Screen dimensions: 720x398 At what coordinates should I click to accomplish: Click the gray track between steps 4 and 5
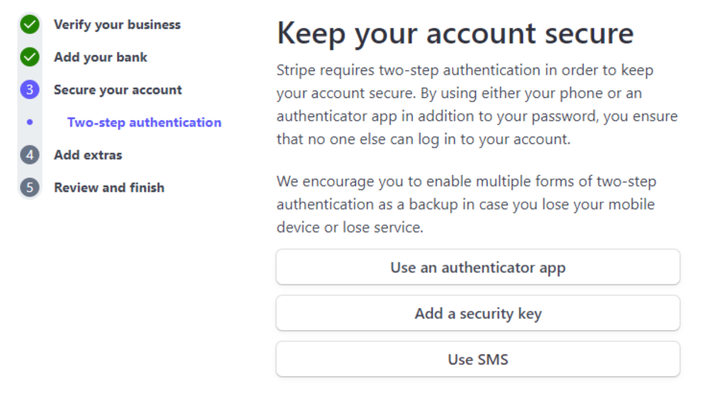coord(30,171)
